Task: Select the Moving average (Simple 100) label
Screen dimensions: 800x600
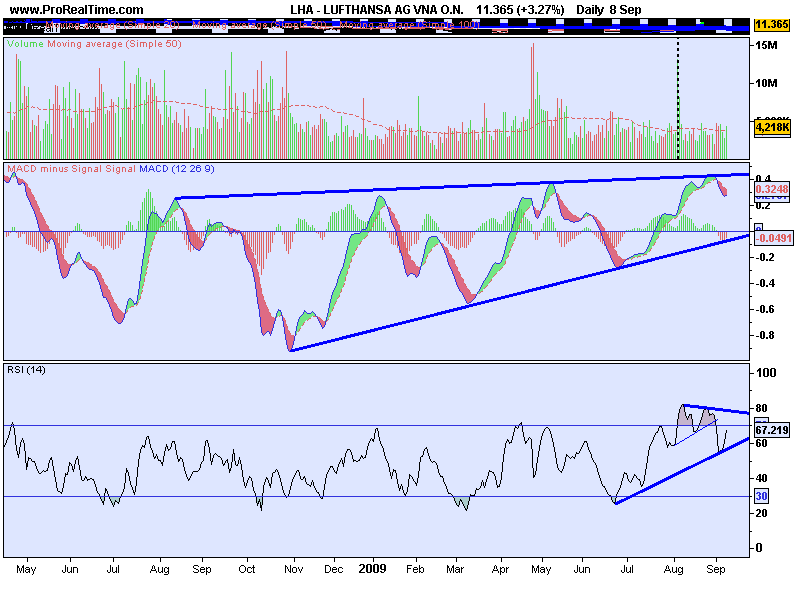Action: click(410, 24)
